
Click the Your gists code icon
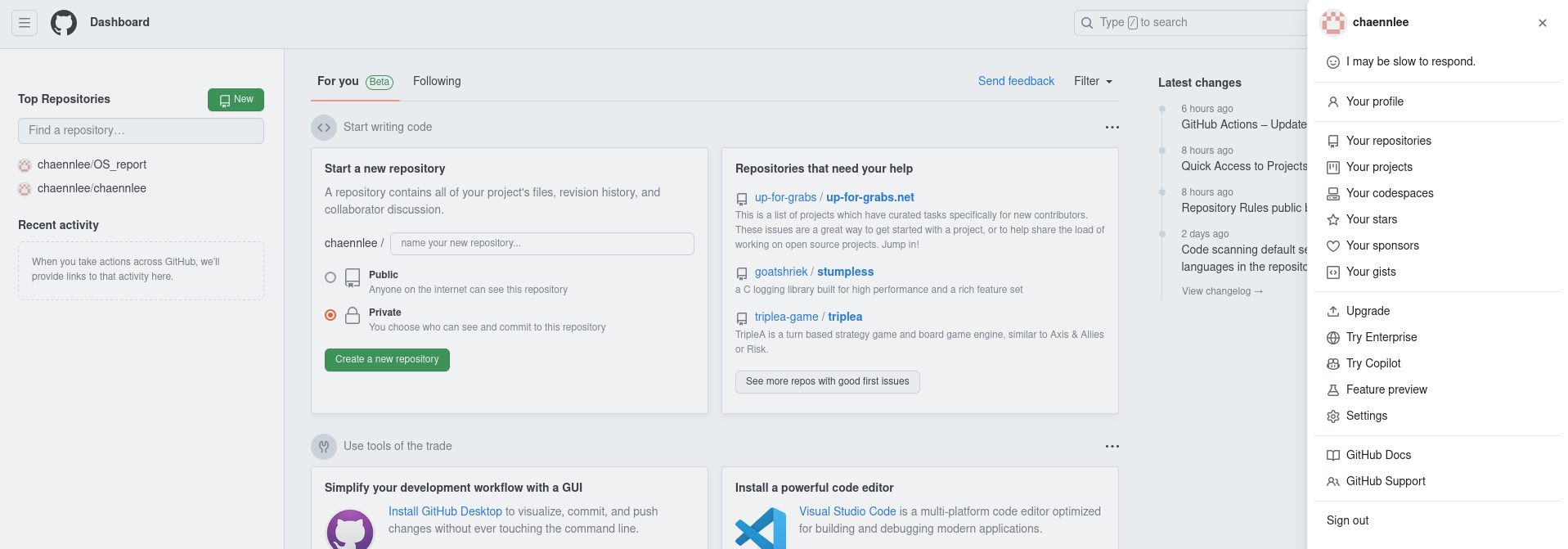click(1333, 272)
